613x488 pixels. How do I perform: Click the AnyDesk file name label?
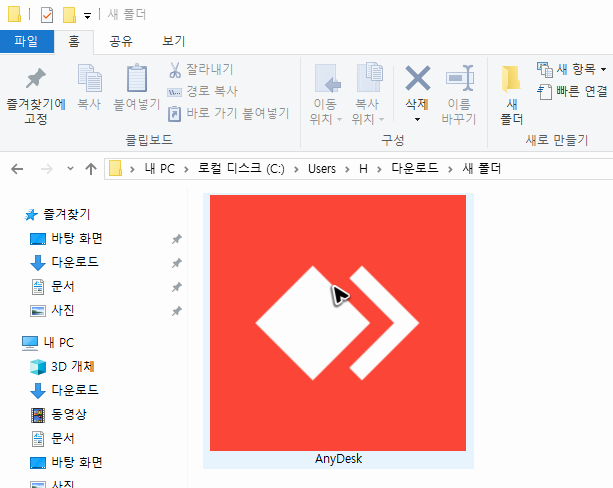pos(339,459)
